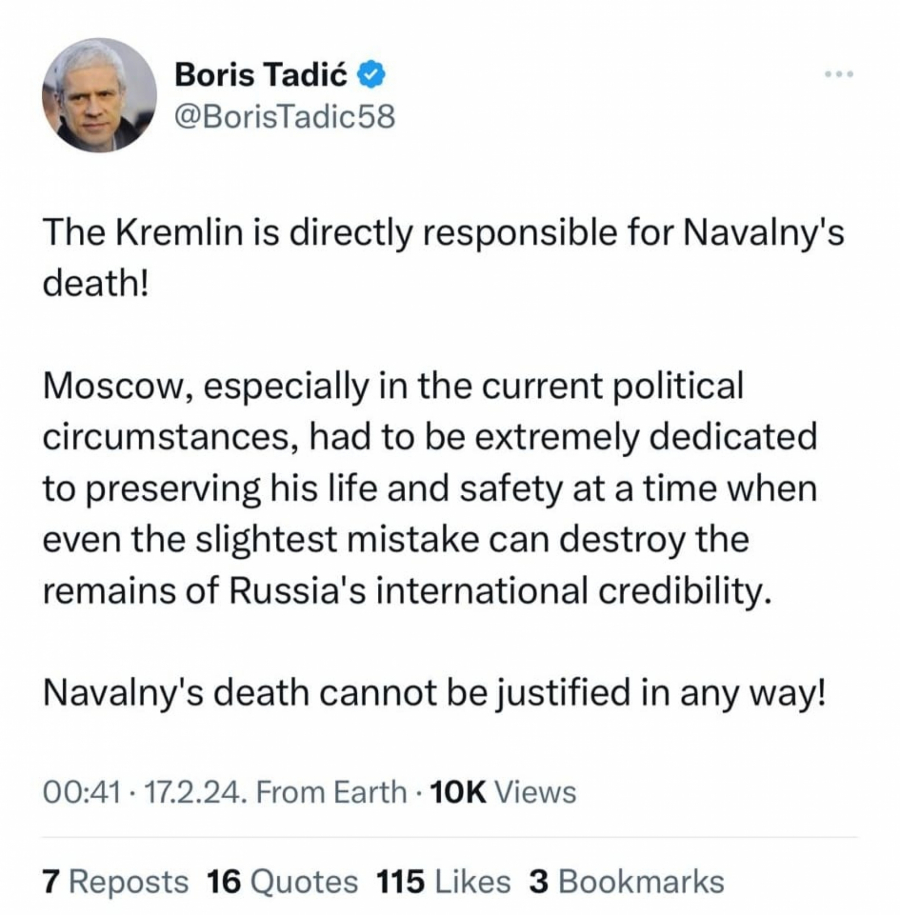Show who gave the 115 Likes
Screen dimensions: 900x915
tap(444, 882)
